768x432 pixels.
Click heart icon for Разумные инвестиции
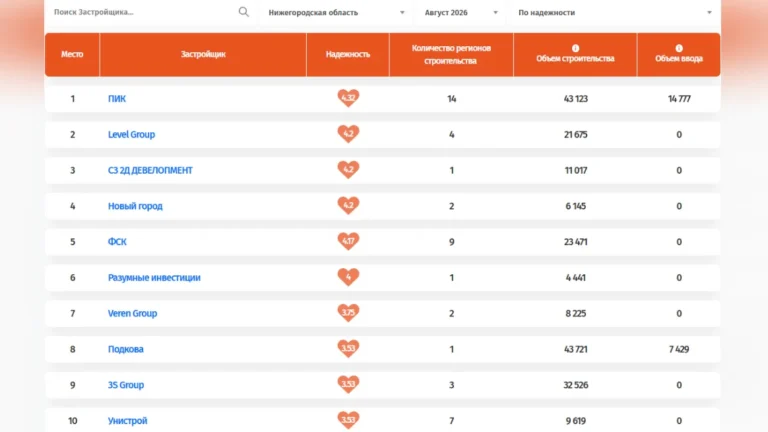348,277
